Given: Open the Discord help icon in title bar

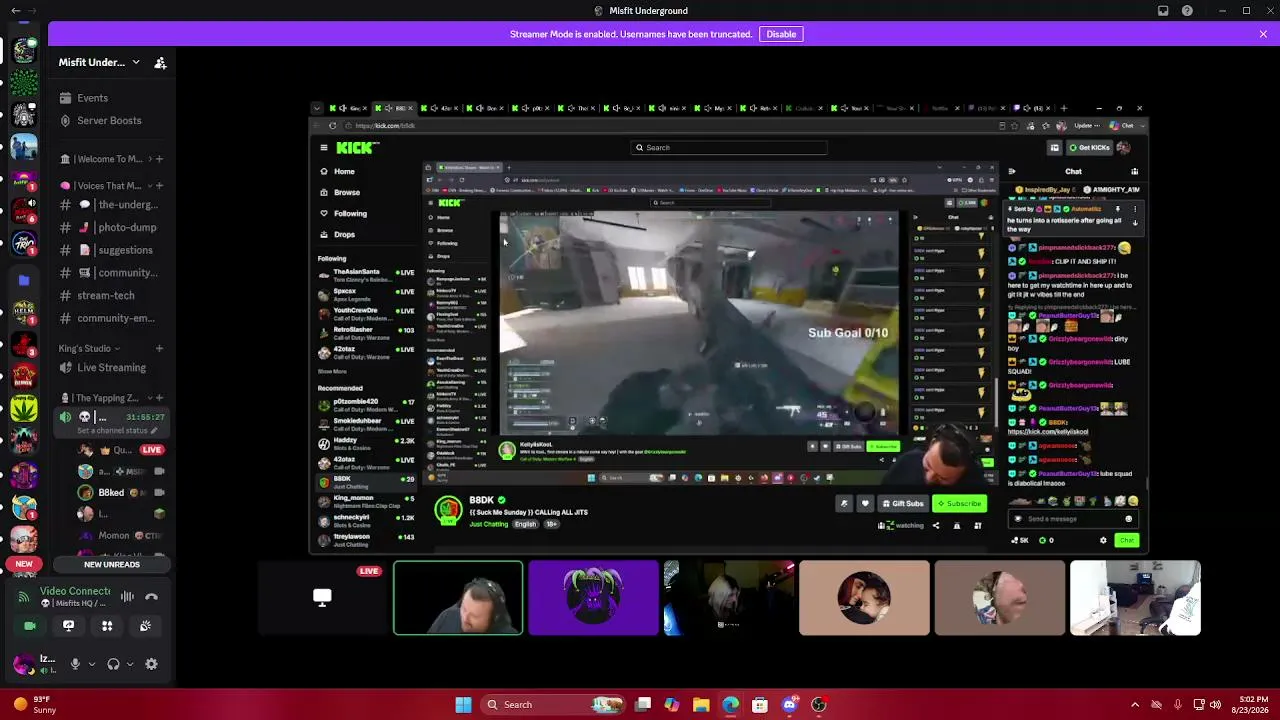Looking at the screenshot, I should click(x=1187, y=11).
